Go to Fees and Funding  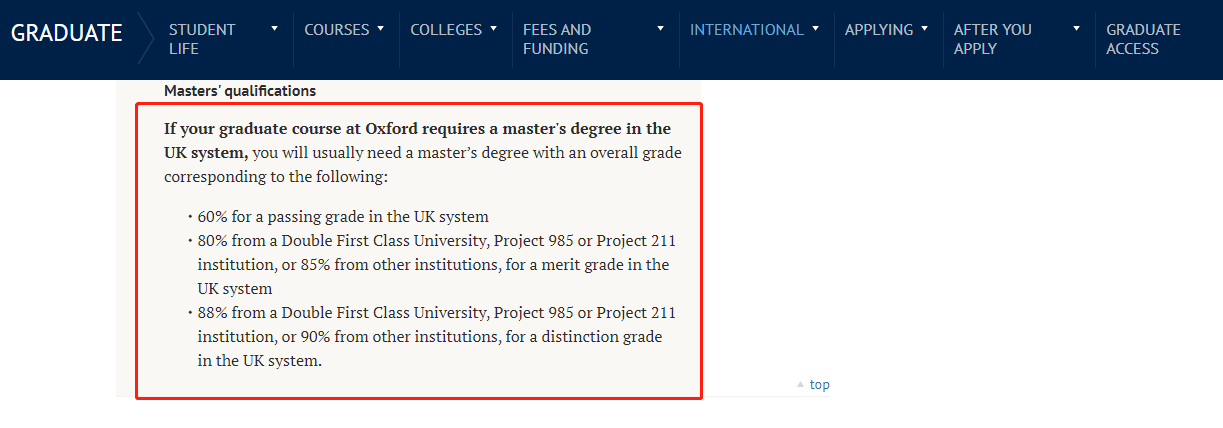(557, 39)
